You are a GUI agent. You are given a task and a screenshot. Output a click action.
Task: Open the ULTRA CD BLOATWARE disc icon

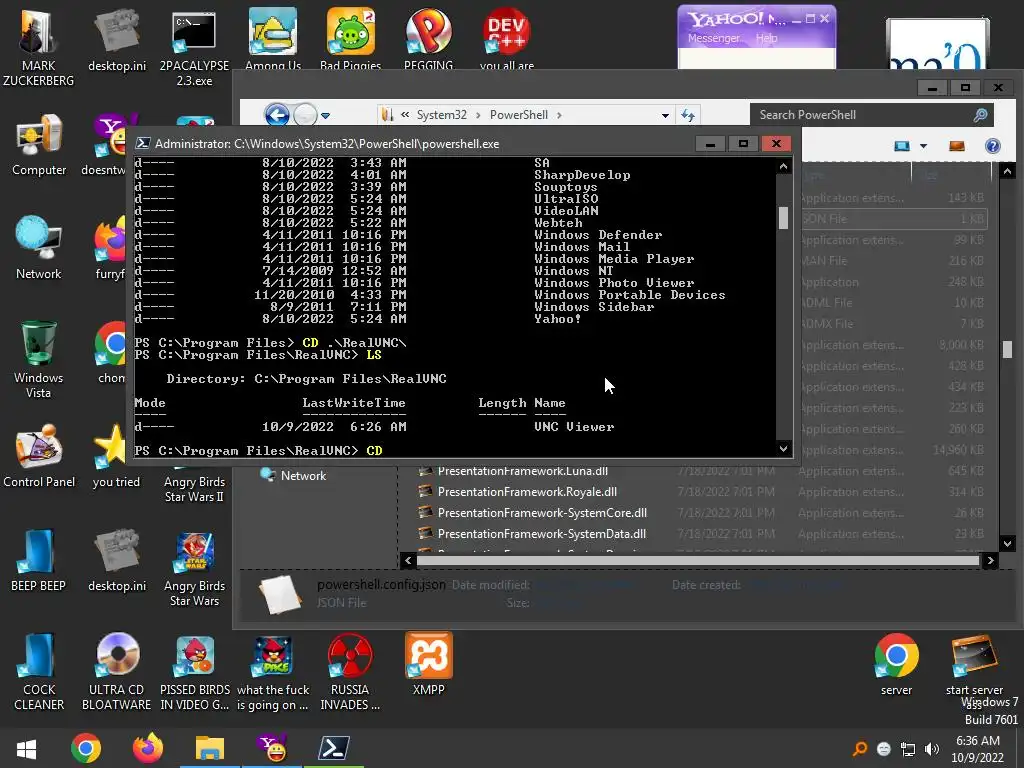[117, 671]
